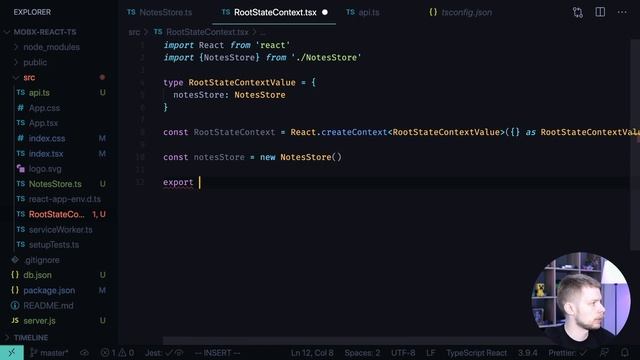The height and width of the screenshot is (360, 640).
Task: Click the git icon beside .gitignore
Action: 15,260
